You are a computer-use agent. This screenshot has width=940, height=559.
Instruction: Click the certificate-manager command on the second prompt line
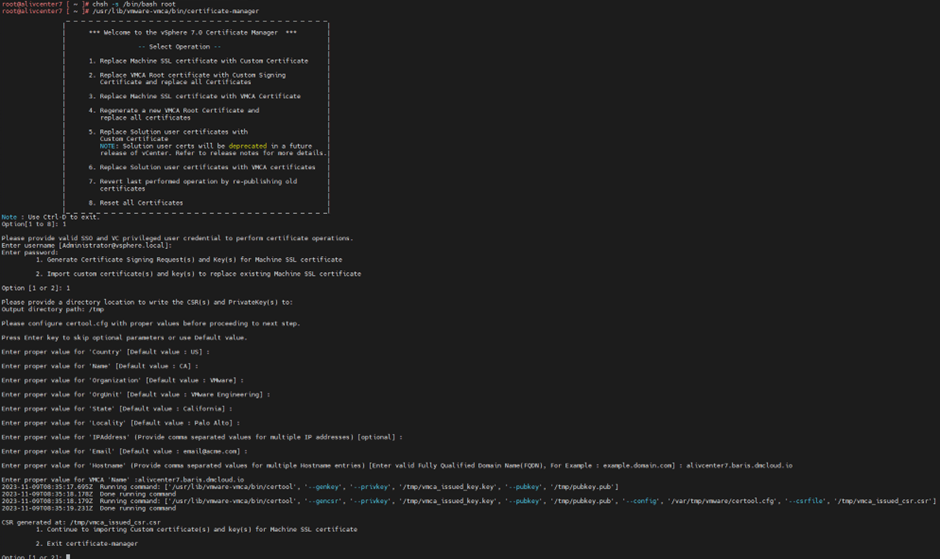pyautogui.click(x=175, y=11)
